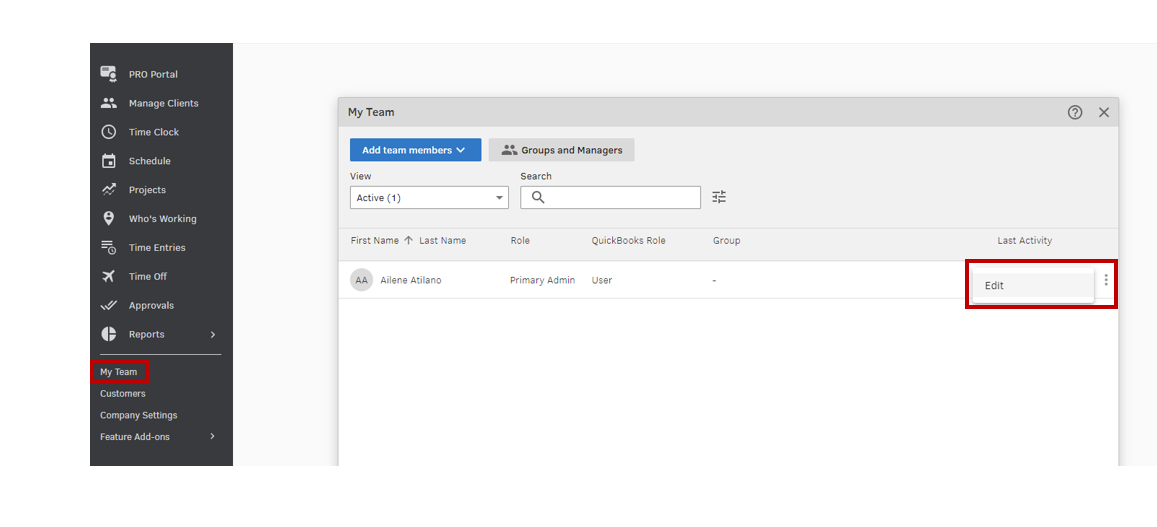Viewport: 1157px width, 527px height.
Task: Open Company Settings link
Action: coord(139,415)
